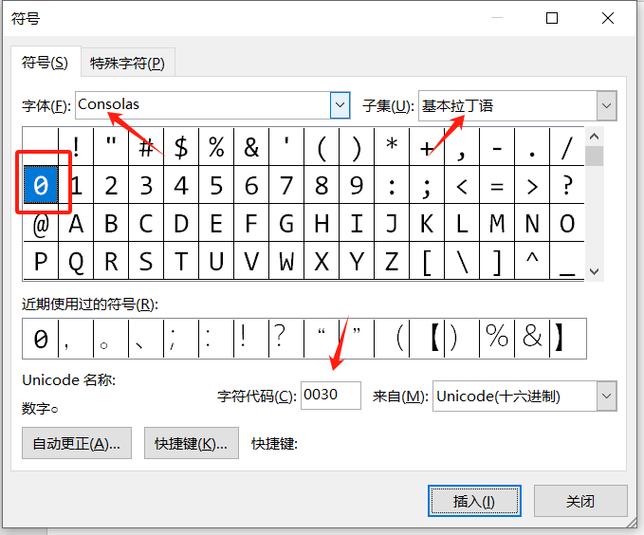Viewport: 644px width, 535px height.
Task: Select the at sign @ symbol
Action: [41, 223]
